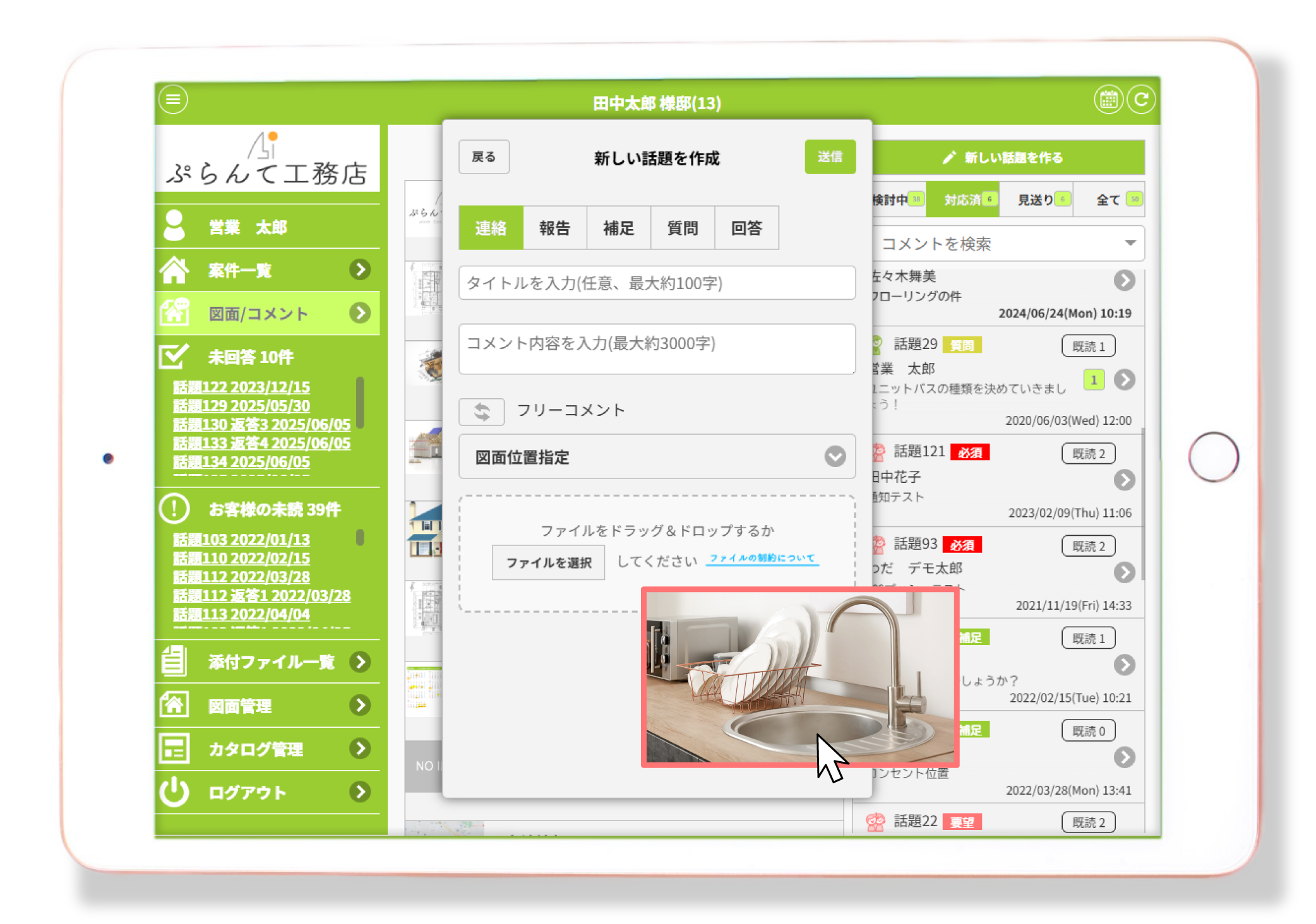Expand 図面/コメント with its chevron
The height and width of the screenshot is (924, 1316).
click(360, 312)
